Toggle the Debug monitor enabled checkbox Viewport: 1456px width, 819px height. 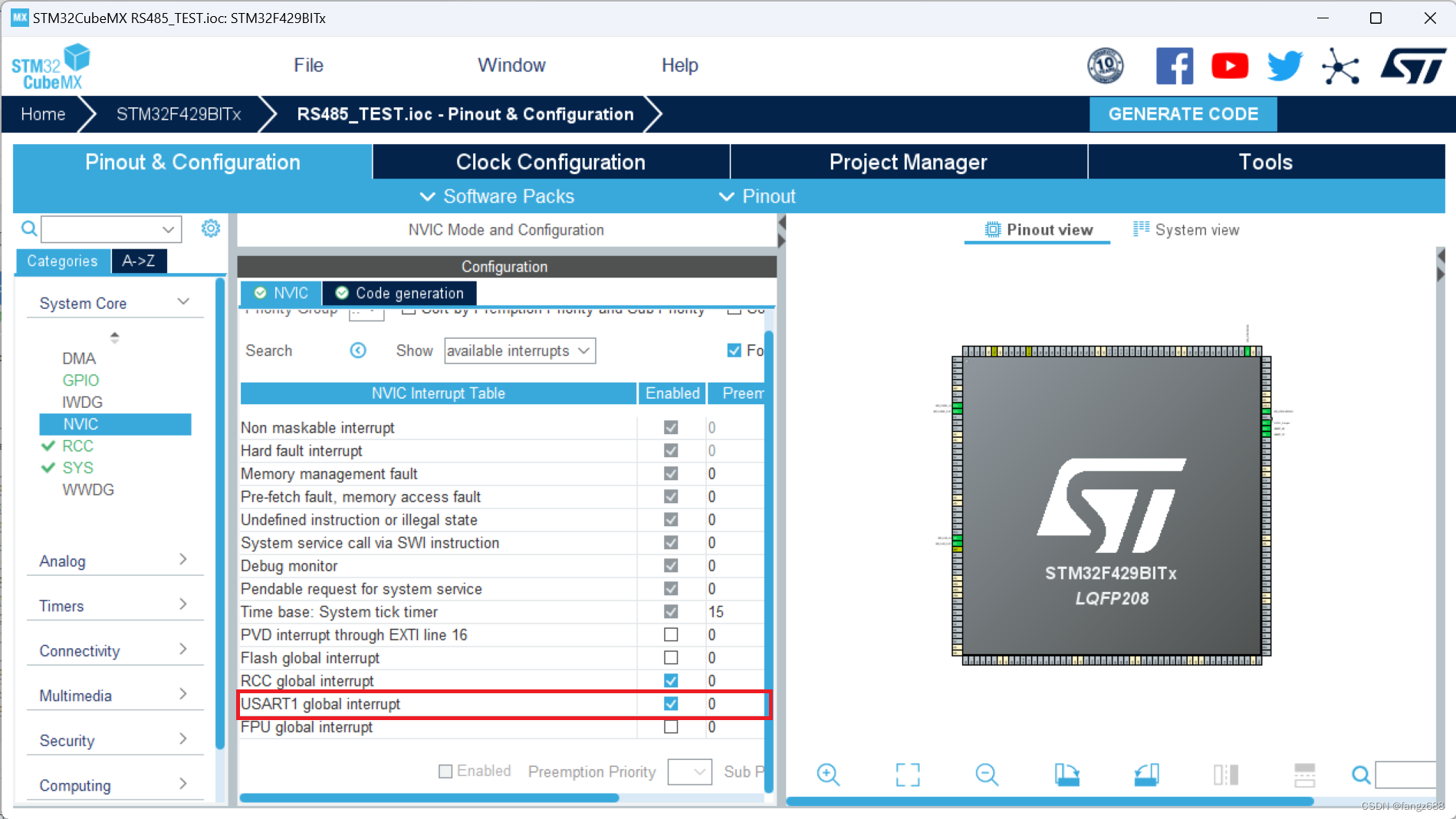pos(671,566)
